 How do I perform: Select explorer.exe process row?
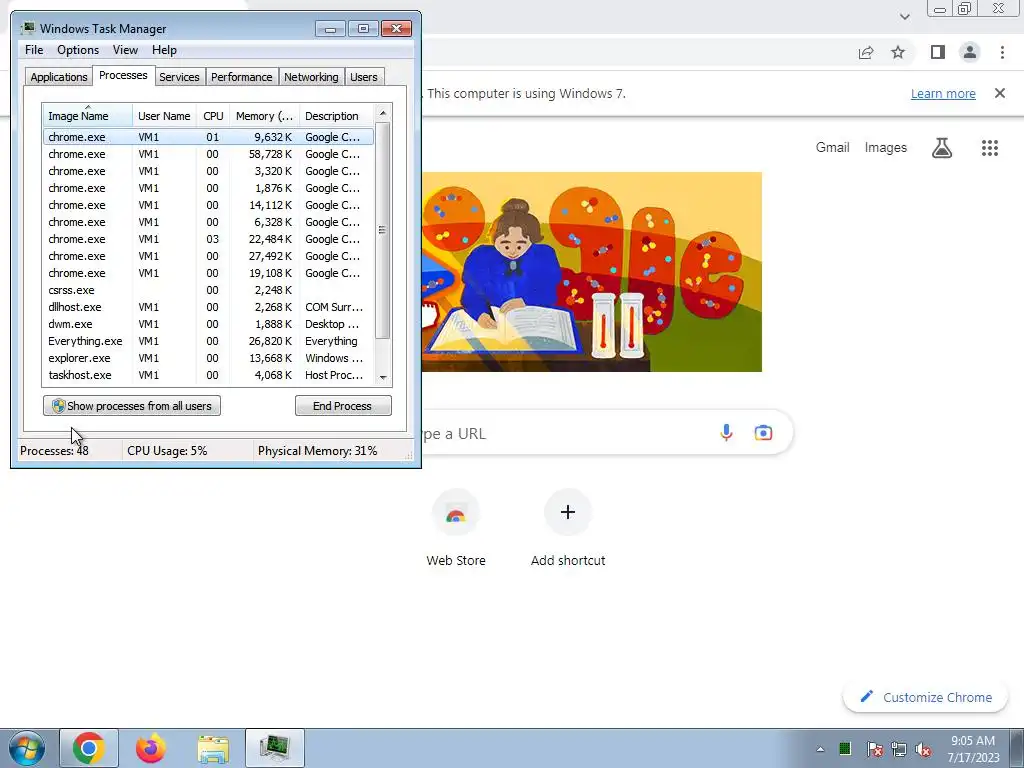[208, 358]
